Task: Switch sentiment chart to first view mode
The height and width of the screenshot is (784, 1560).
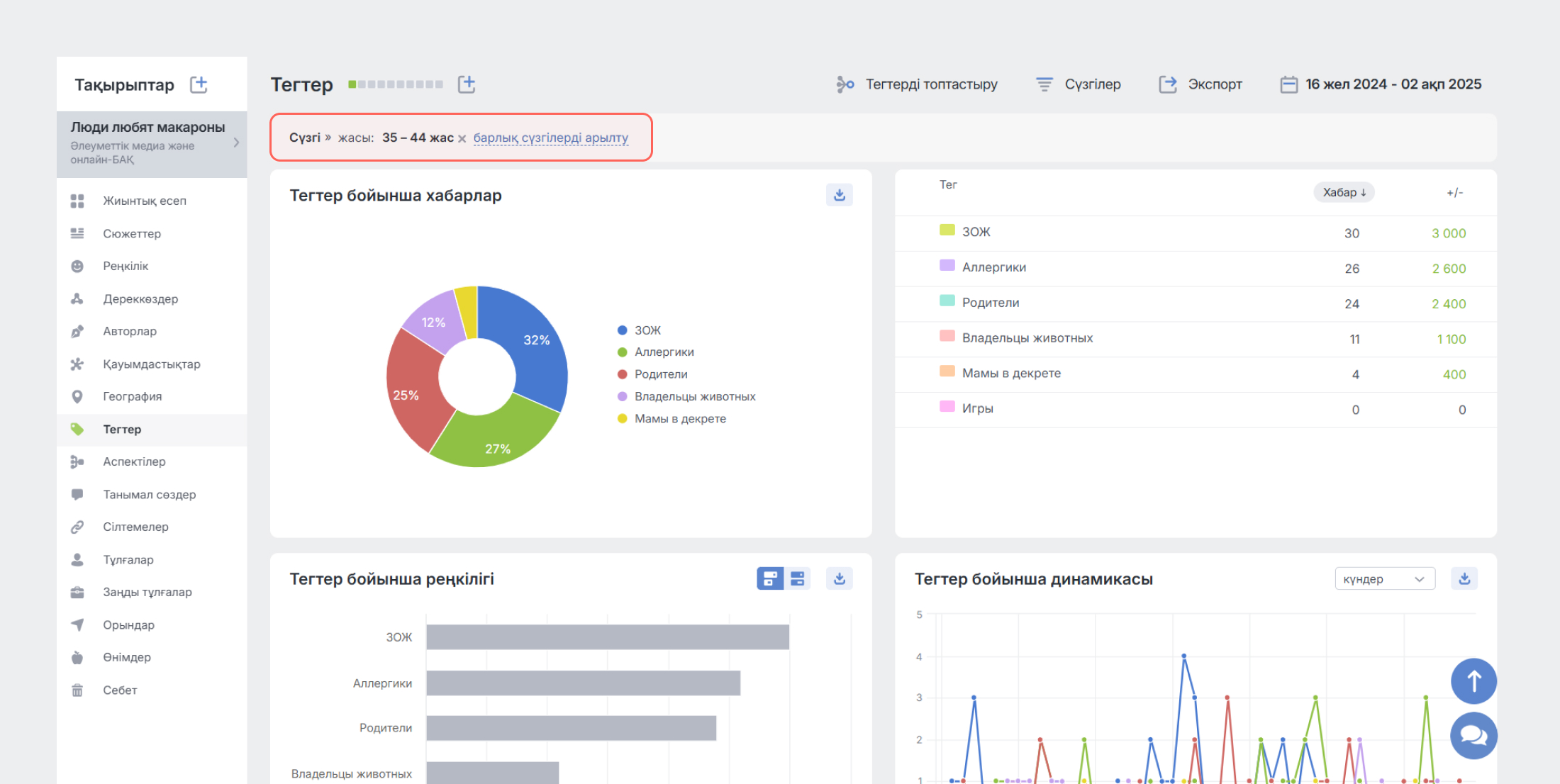Action: (x=770, y=578)
